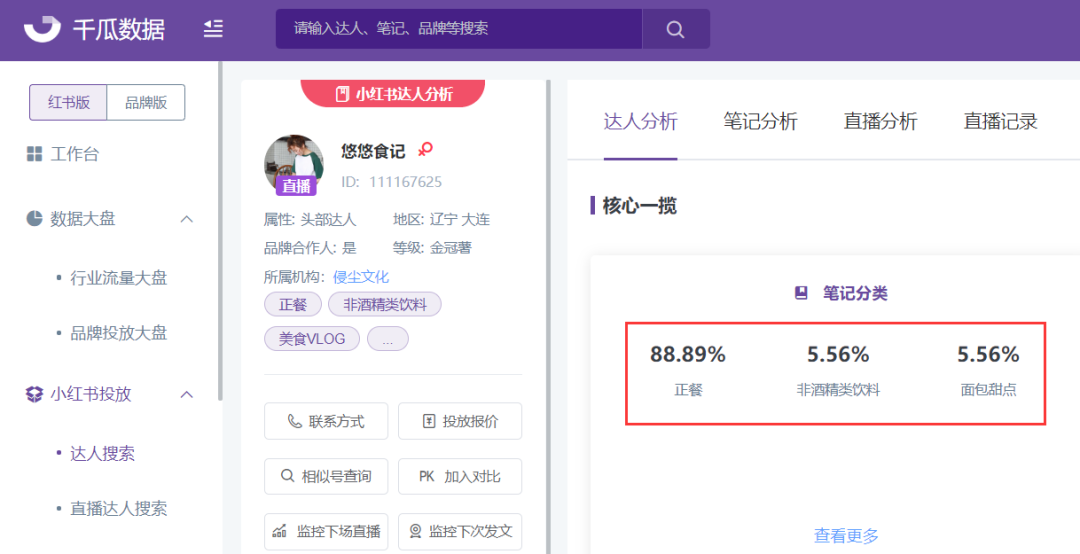Click the ID: 111167625 text
1080x554 pixels.
tap(392, 182)
